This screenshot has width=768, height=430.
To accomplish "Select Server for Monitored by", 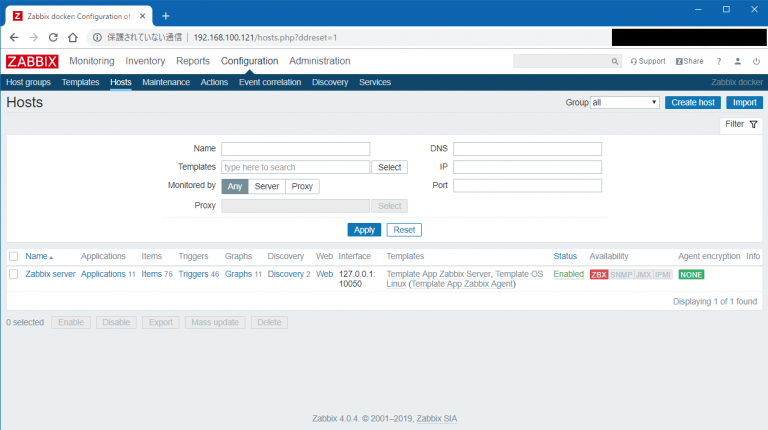I will 267,186.
